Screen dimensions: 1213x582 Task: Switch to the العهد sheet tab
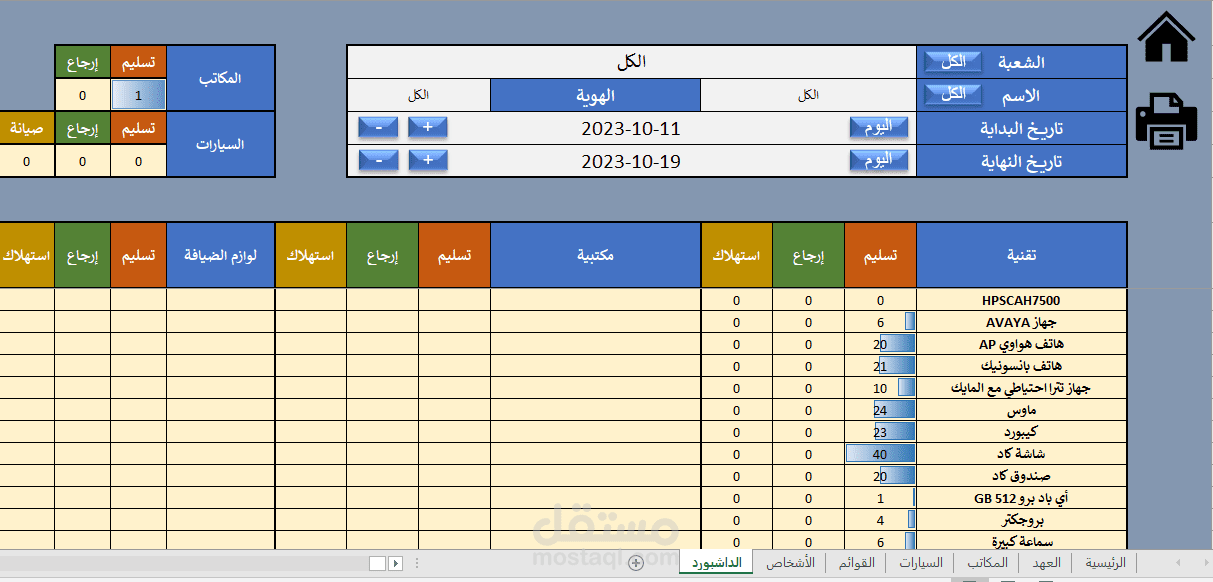[x=1046, y=563]
